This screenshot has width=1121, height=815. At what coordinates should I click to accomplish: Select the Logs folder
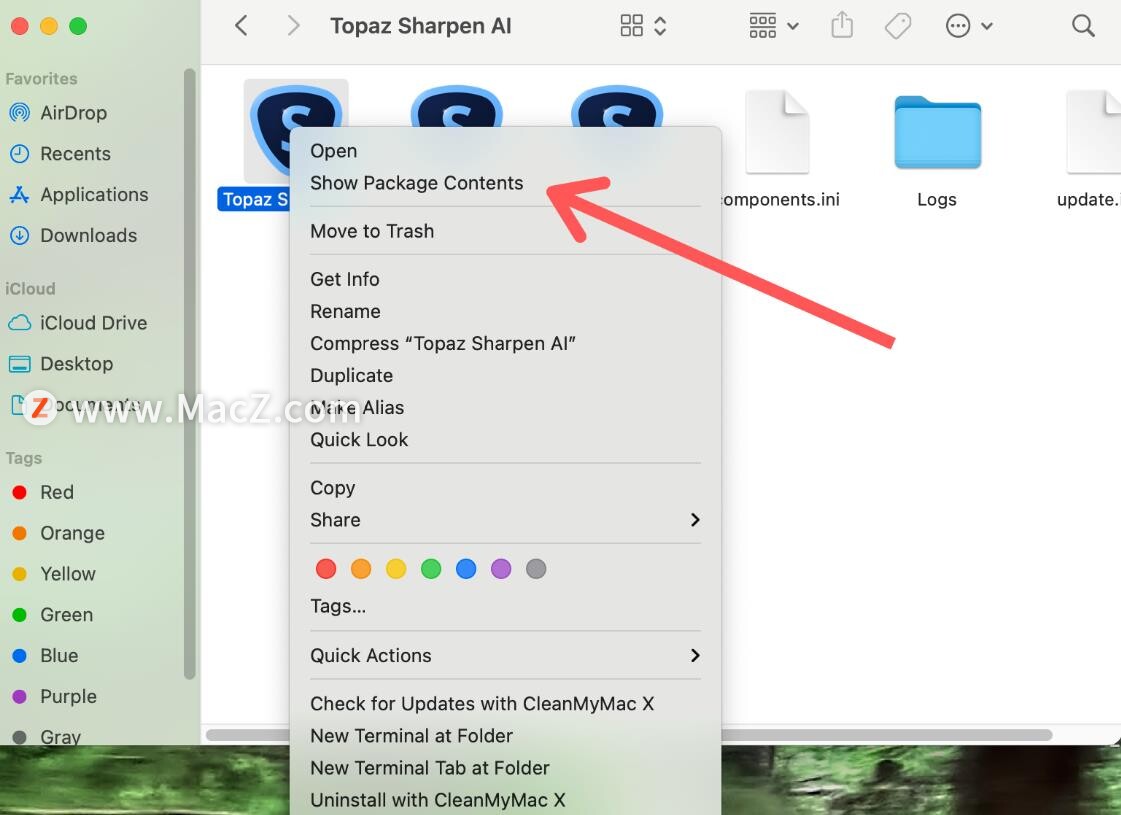937,132
